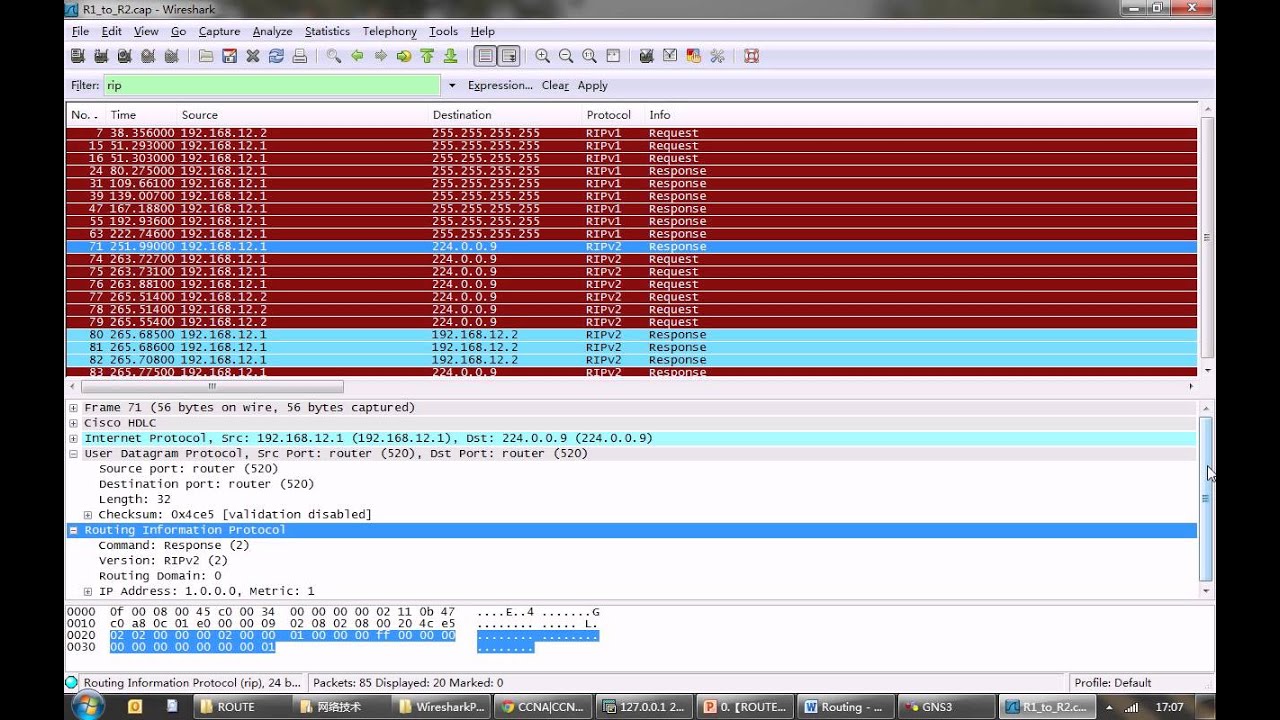This screenshot has width=1280, height=720.
Task: Open capture options toolbar icon
Action: (101, 56)
